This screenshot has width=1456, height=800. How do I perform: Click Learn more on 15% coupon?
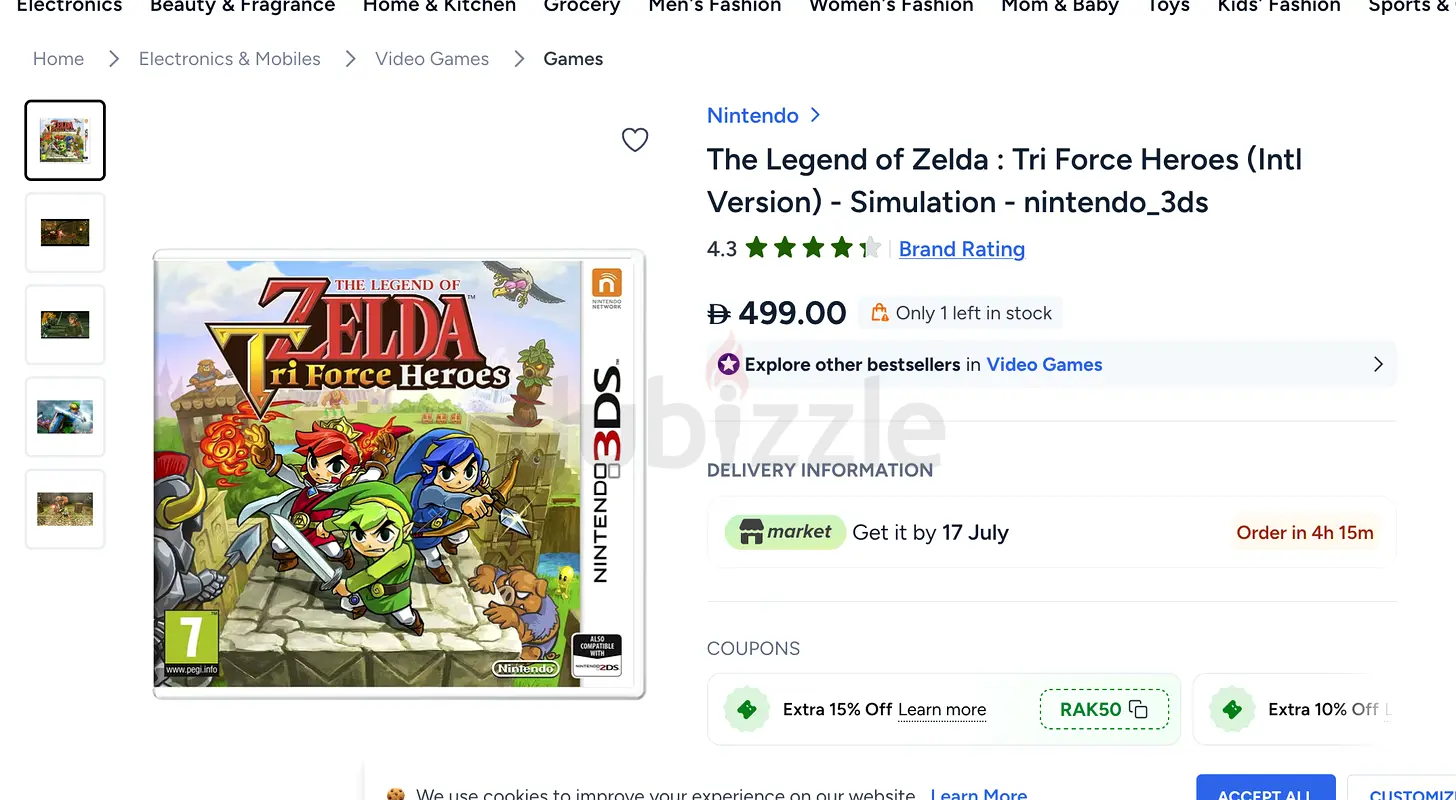pos(942,709)
